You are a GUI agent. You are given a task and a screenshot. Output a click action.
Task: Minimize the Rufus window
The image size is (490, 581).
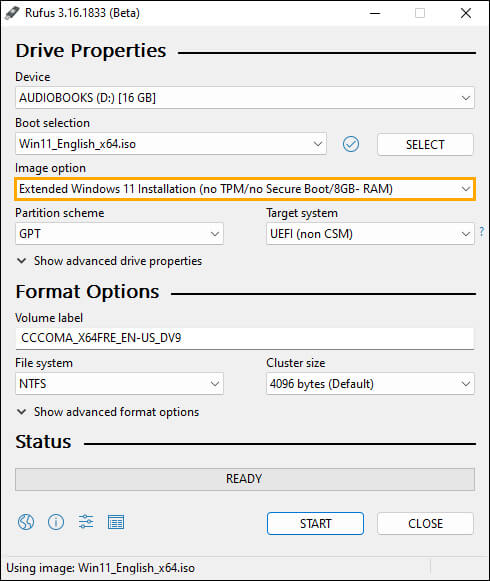click(375, 13)
